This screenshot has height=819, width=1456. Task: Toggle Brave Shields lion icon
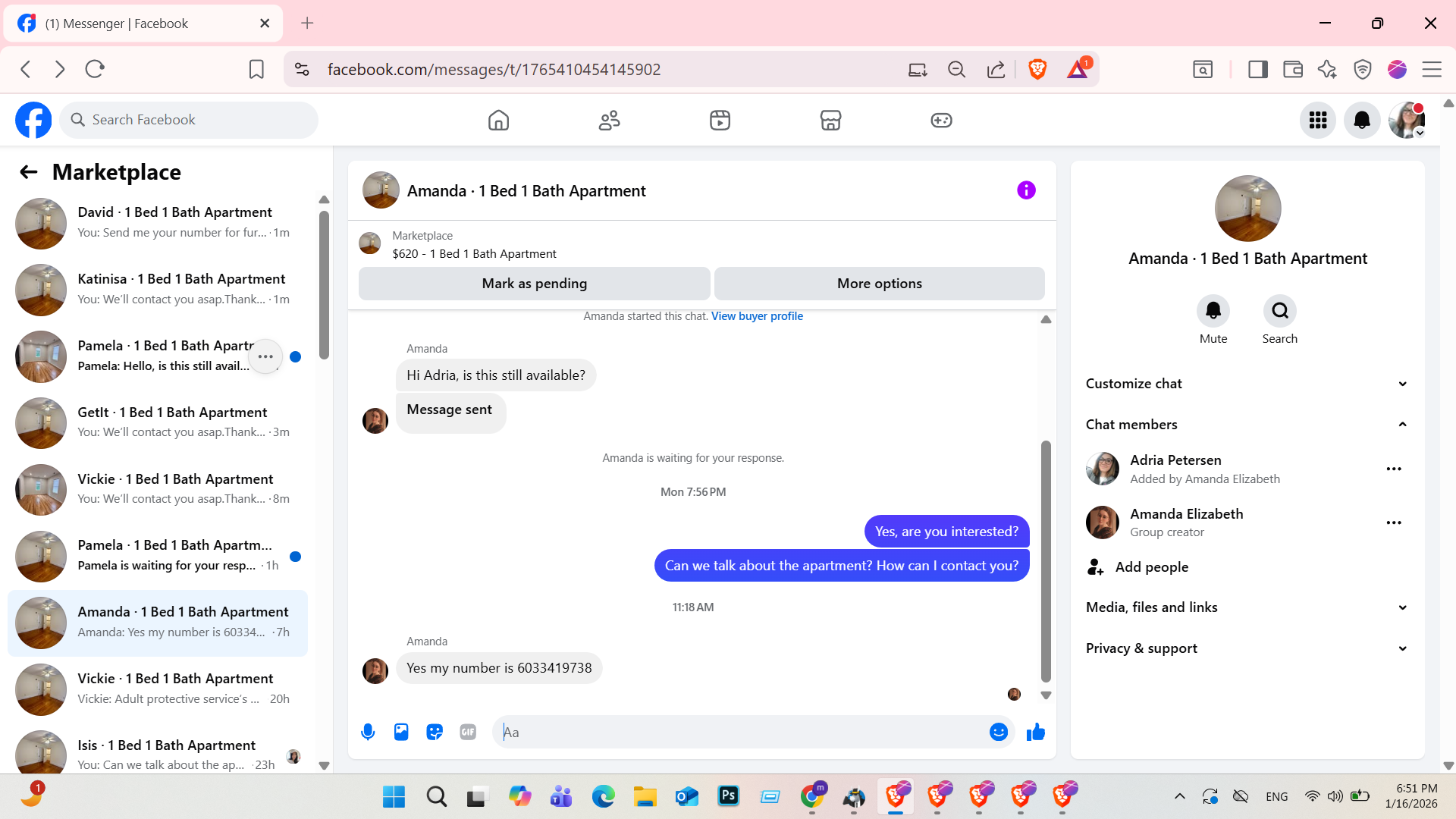(x=1037, y=69)
